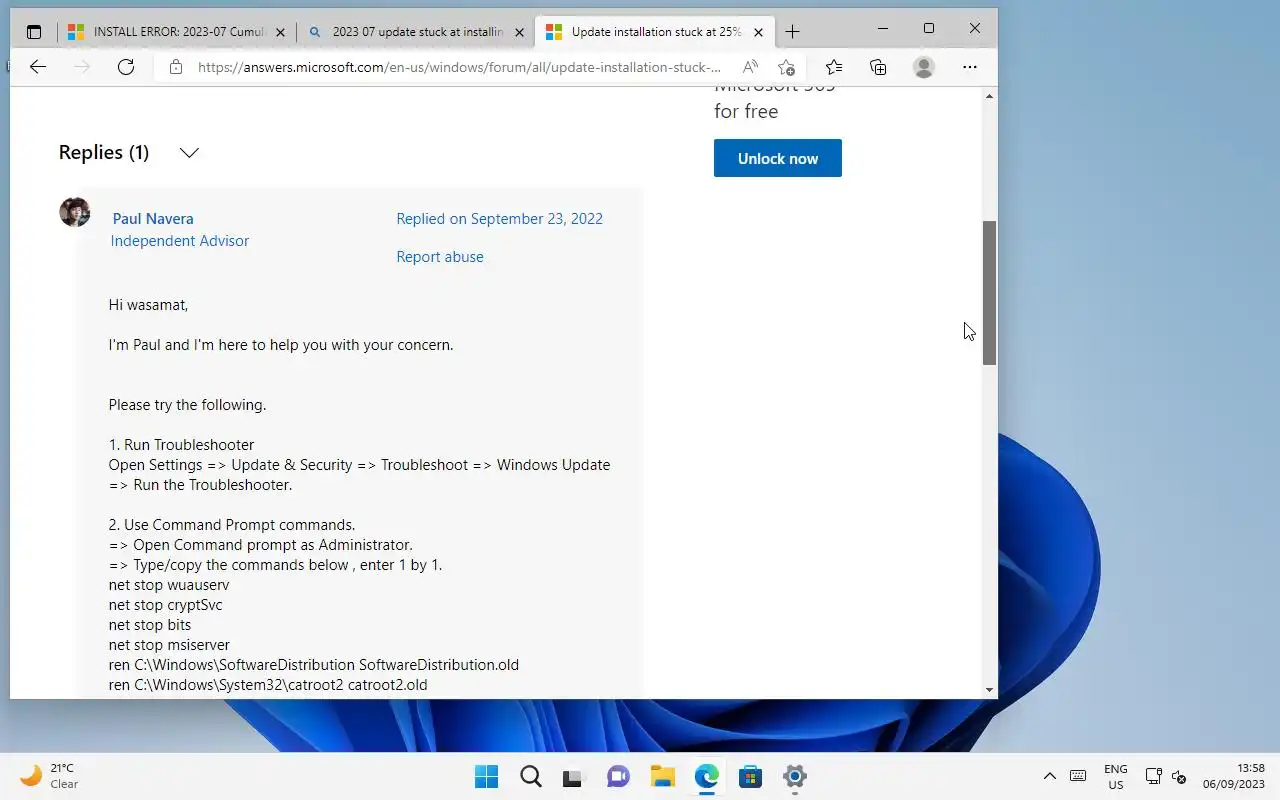The width and height of the screenshot is (1280, 800).
Task: Switch the ENG US input language
Action: (x=1116, y=776)
